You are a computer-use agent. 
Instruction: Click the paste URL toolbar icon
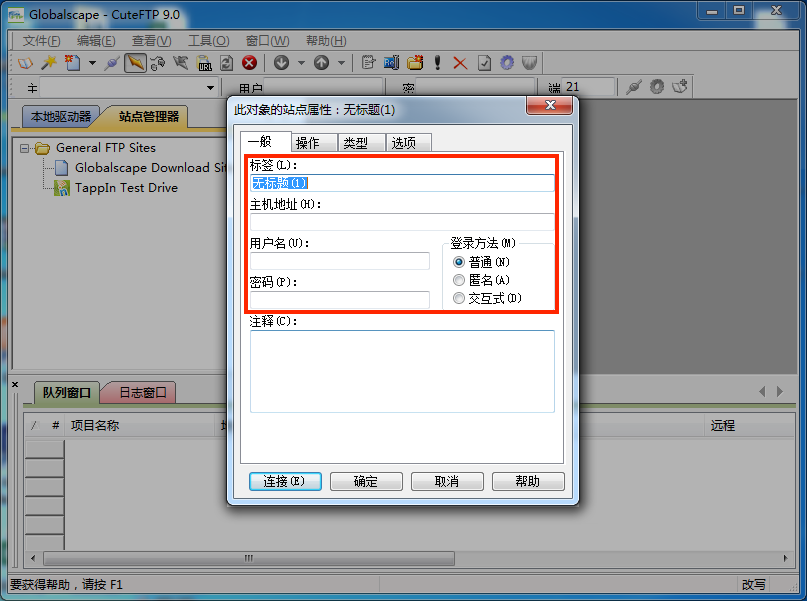[x=203, y=63]
